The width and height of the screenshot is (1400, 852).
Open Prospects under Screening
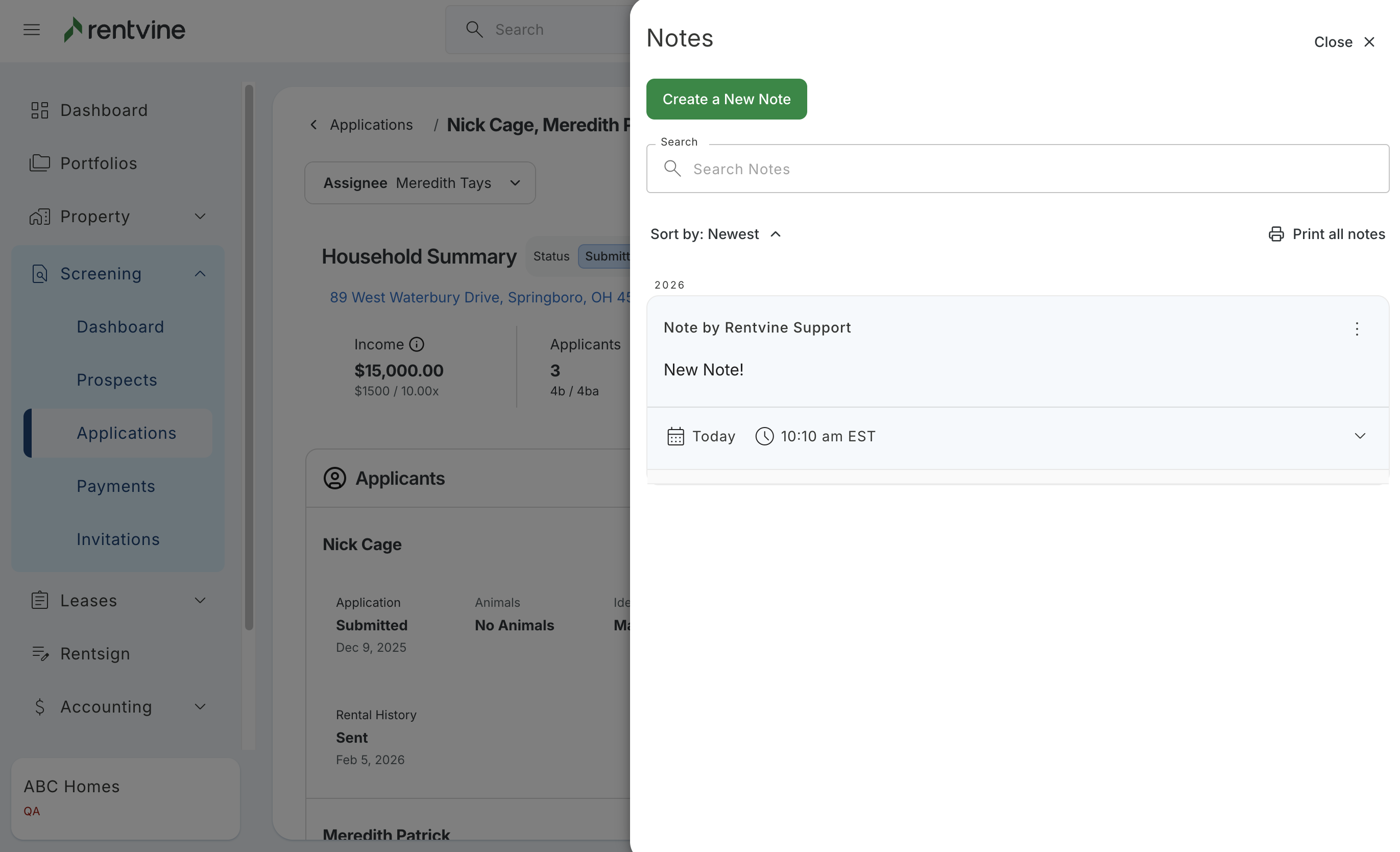pos(117,380)
